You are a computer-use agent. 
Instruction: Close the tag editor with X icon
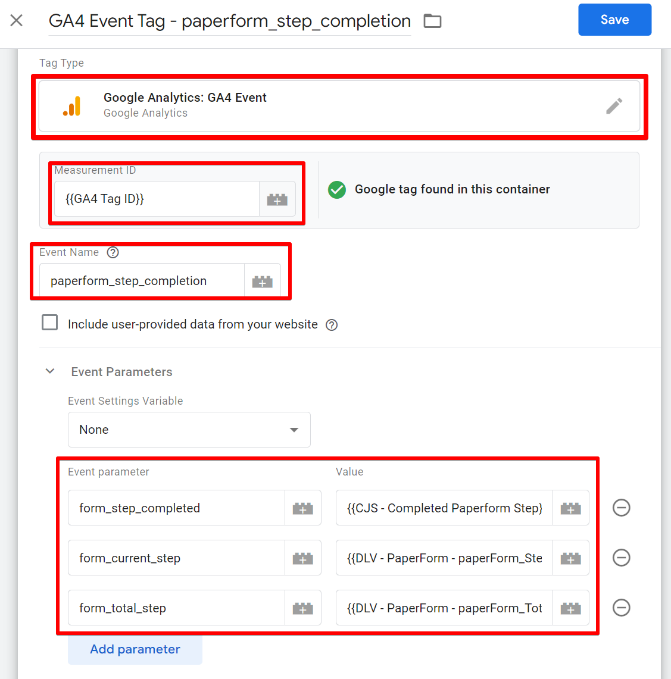tap(16, 20)
